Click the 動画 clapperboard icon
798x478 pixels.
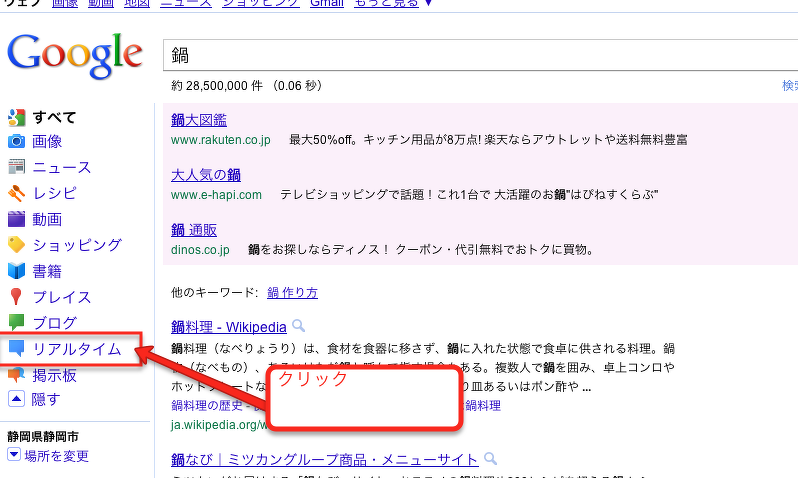coord(16,219)
